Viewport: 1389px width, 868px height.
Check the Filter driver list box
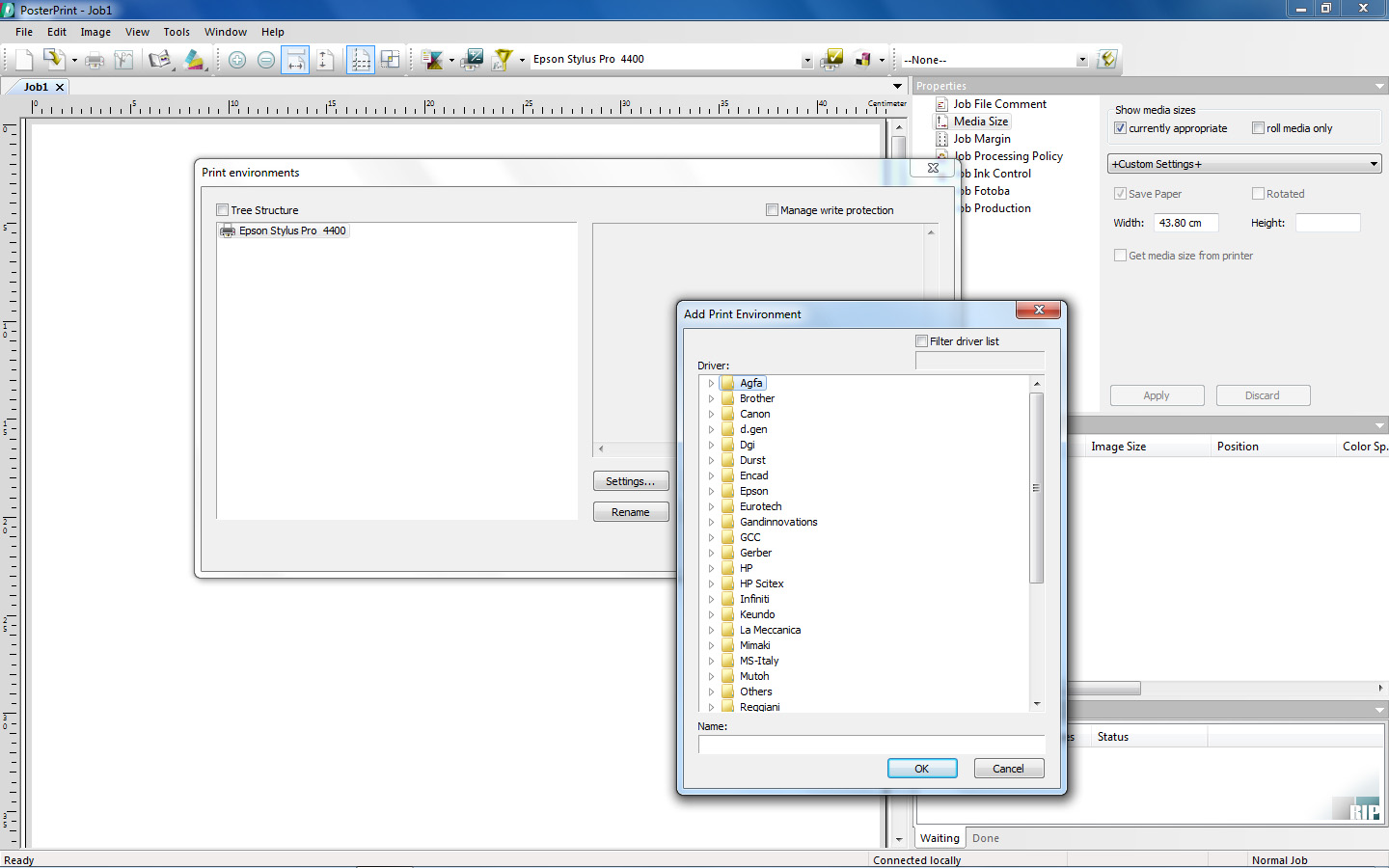point(921,341)
